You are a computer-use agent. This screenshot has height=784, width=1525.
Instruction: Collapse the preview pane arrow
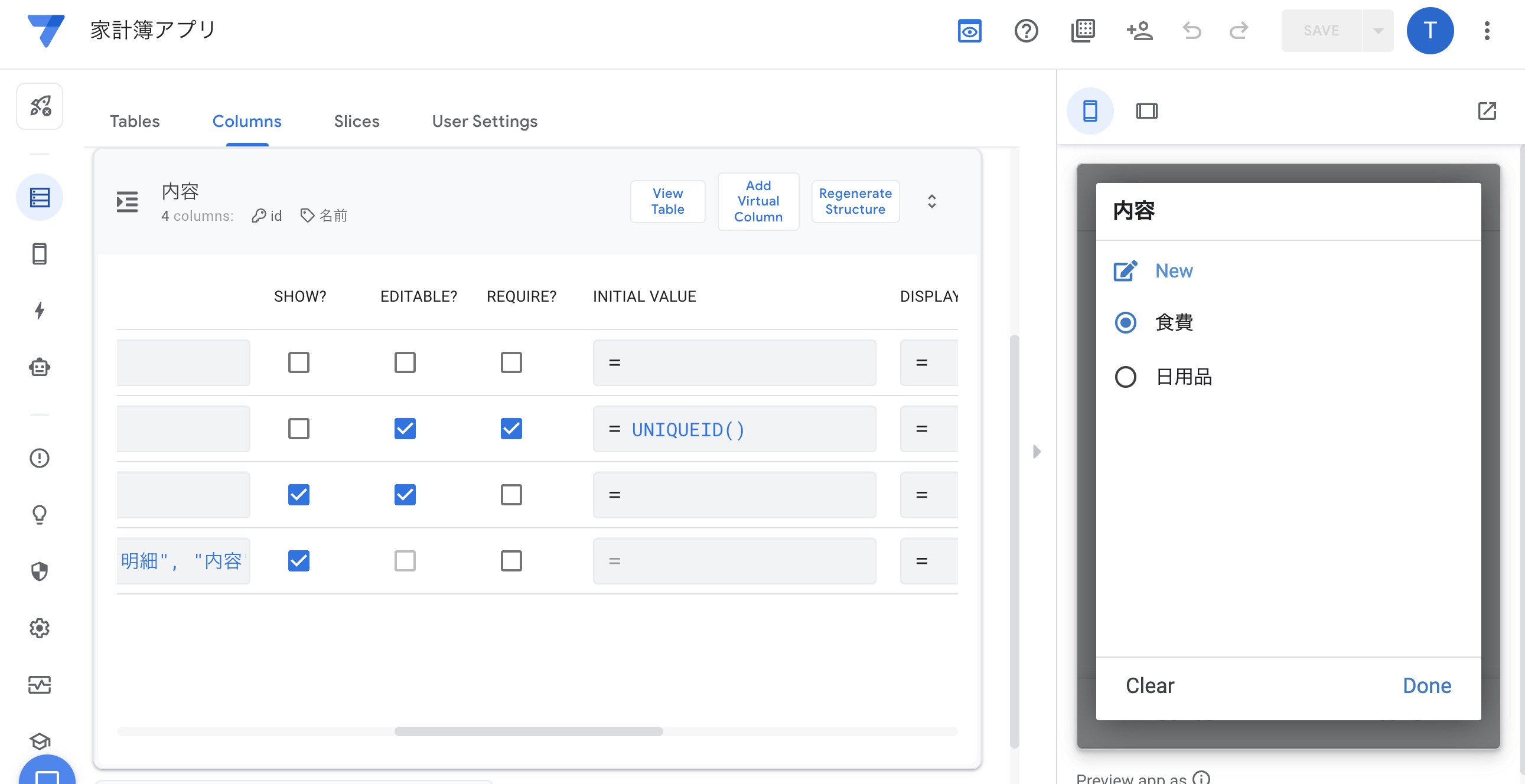(1036, 452)
